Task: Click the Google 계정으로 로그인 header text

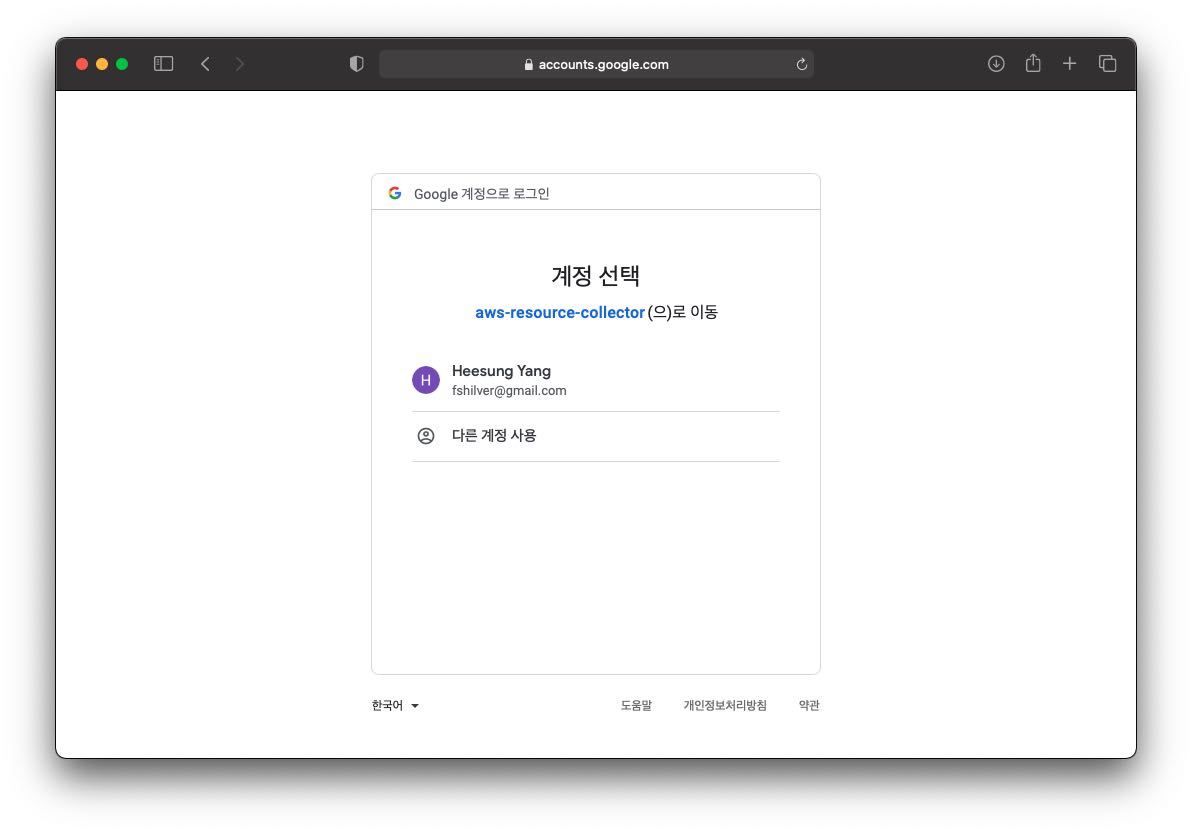Action: [x=481, y=194]
